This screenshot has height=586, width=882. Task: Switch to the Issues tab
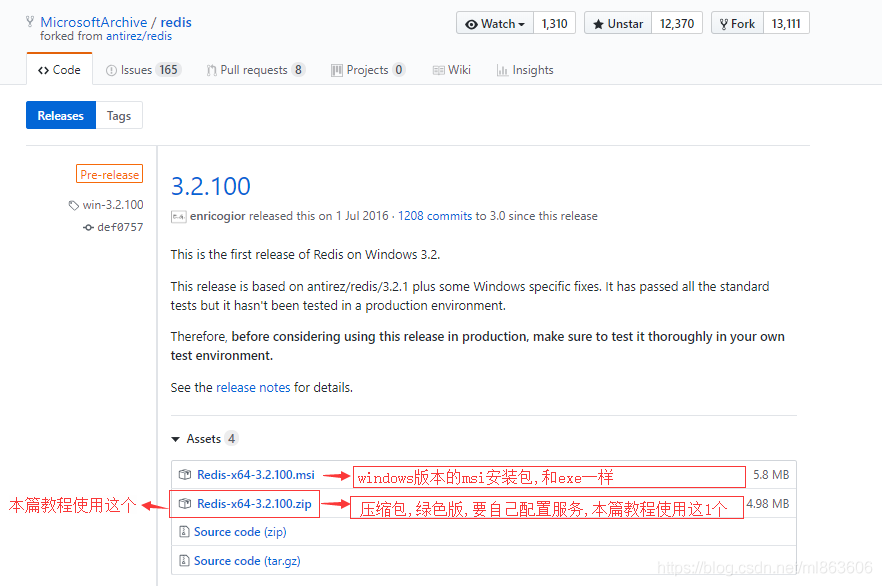point(143,70)
